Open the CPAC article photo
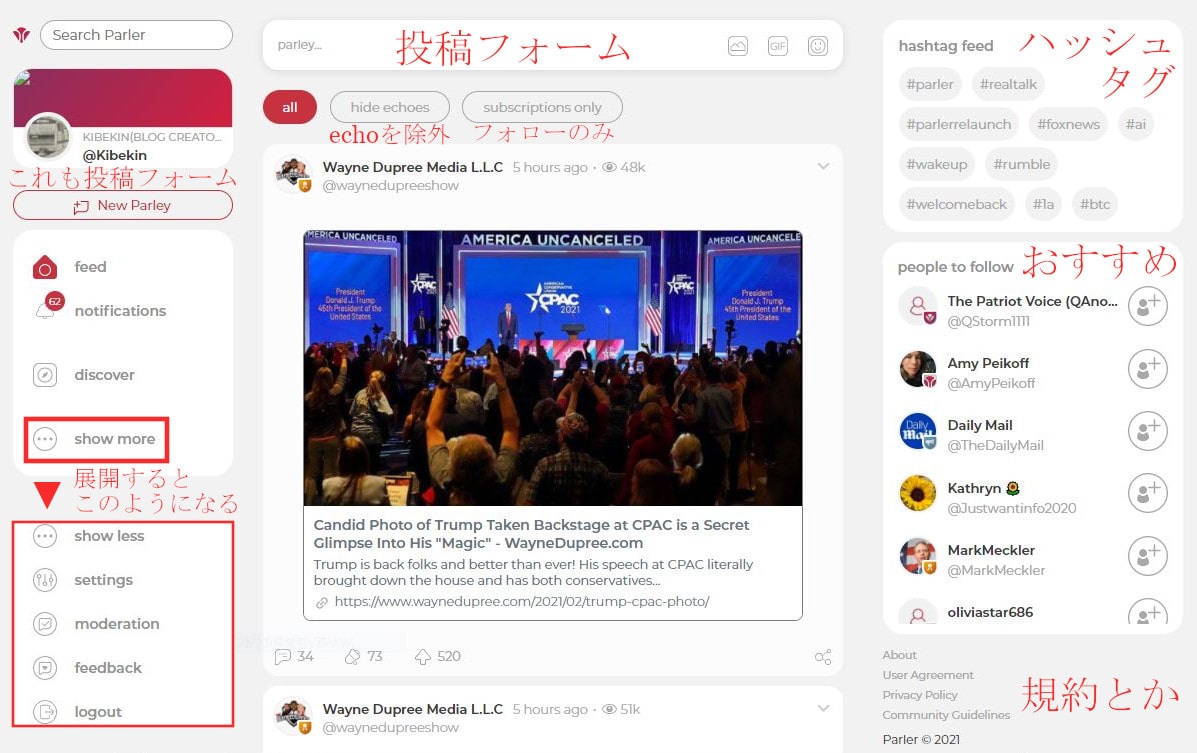The width and height of the screenshot is (1197, 753). [x=553, y=368]
